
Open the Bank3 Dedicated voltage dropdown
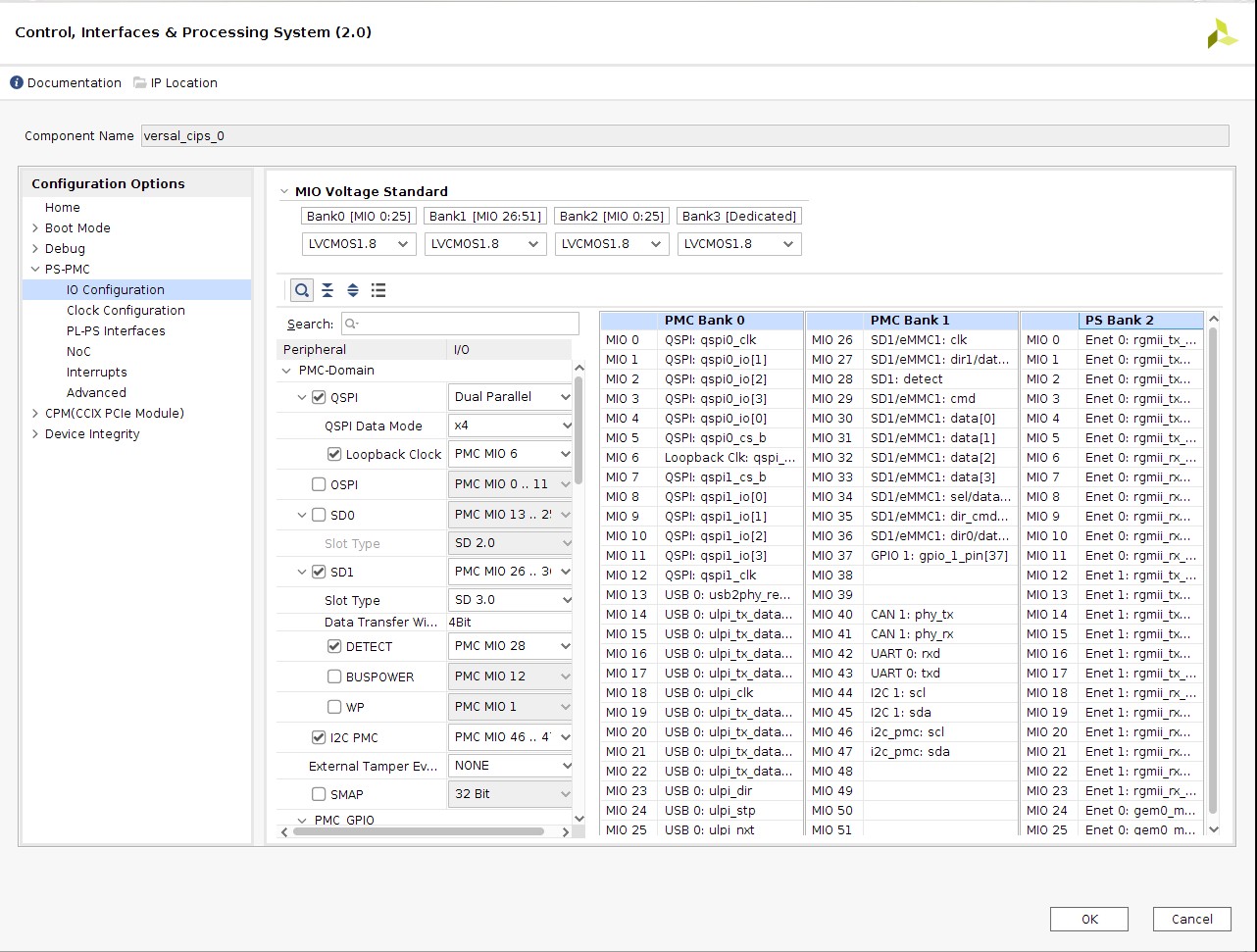pyautogui.click(x=739, y=244)
